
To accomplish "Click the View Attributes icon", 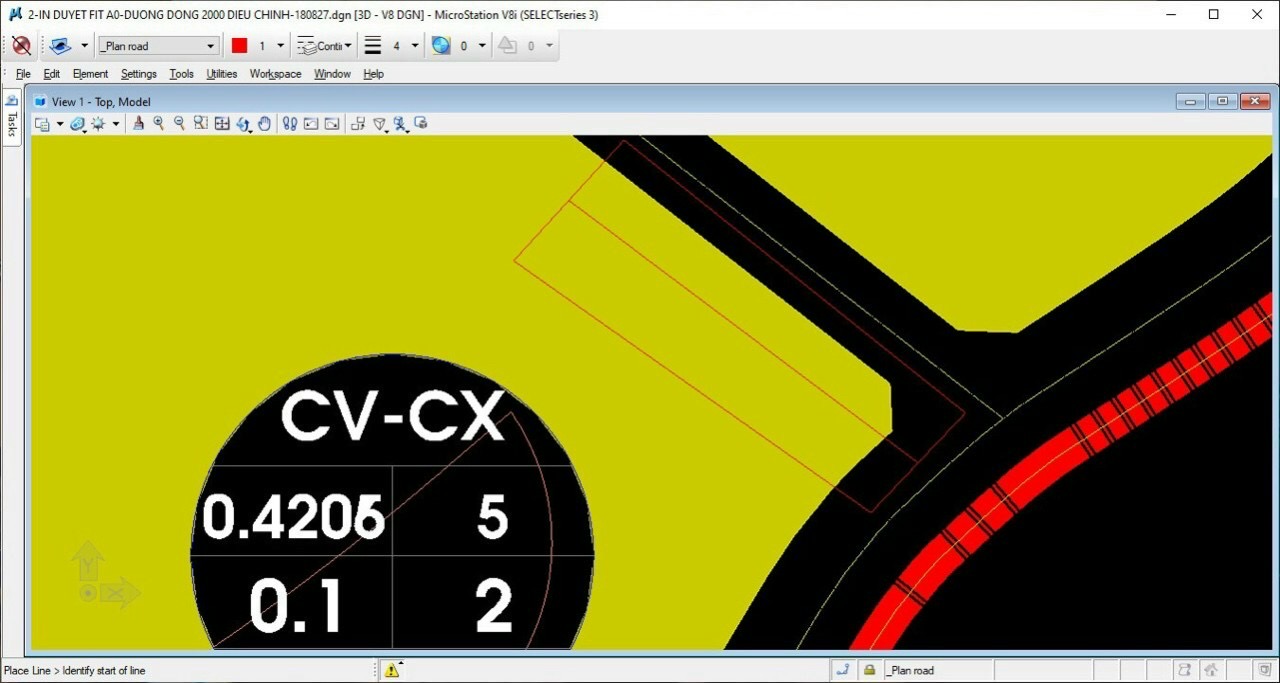I will (42, 124).
